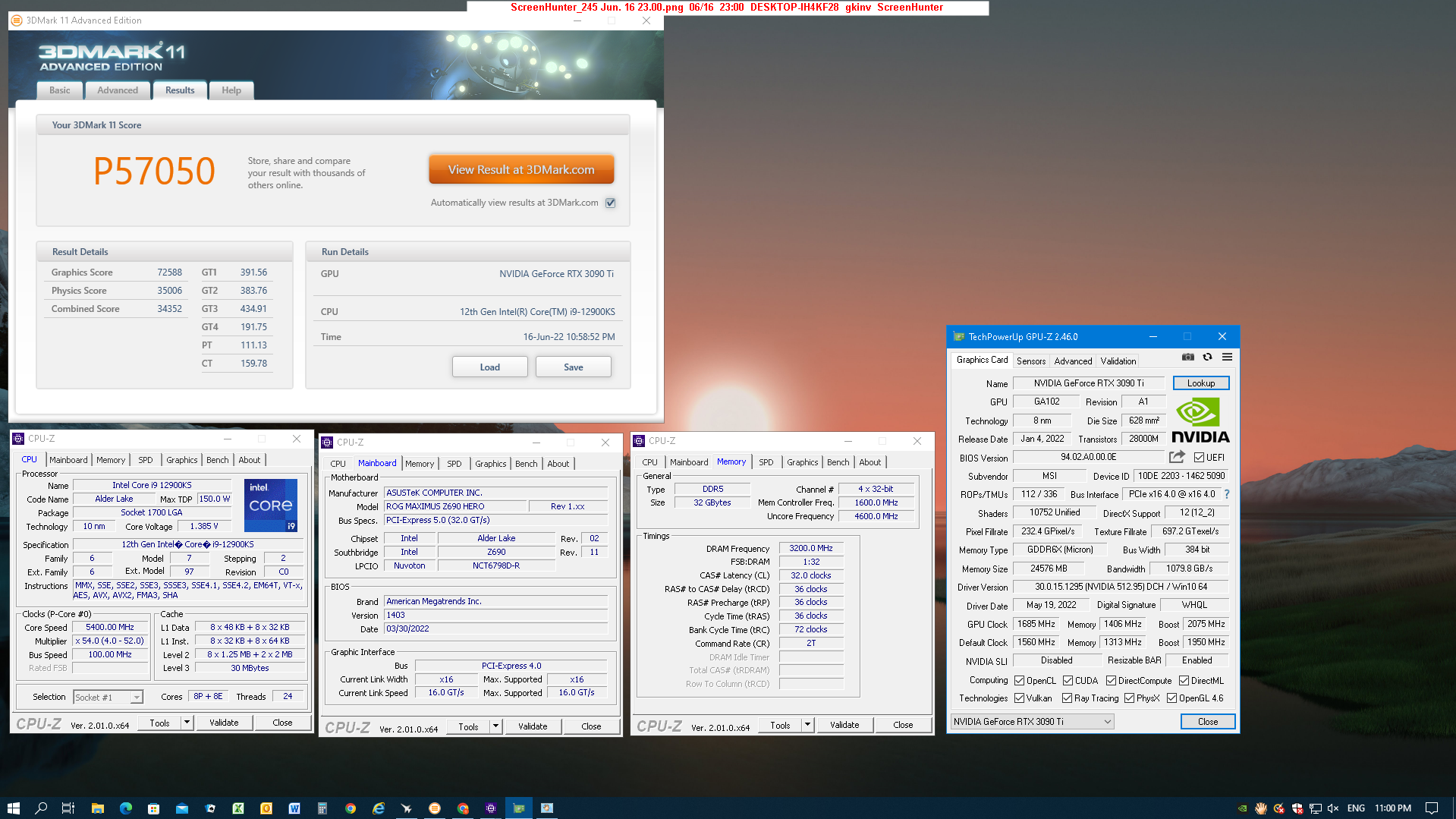The width and height of the screenshot is (1456, 819).
Task: Toggle automatically view results at 3DMark.com
Action: [x=611, y=203]
